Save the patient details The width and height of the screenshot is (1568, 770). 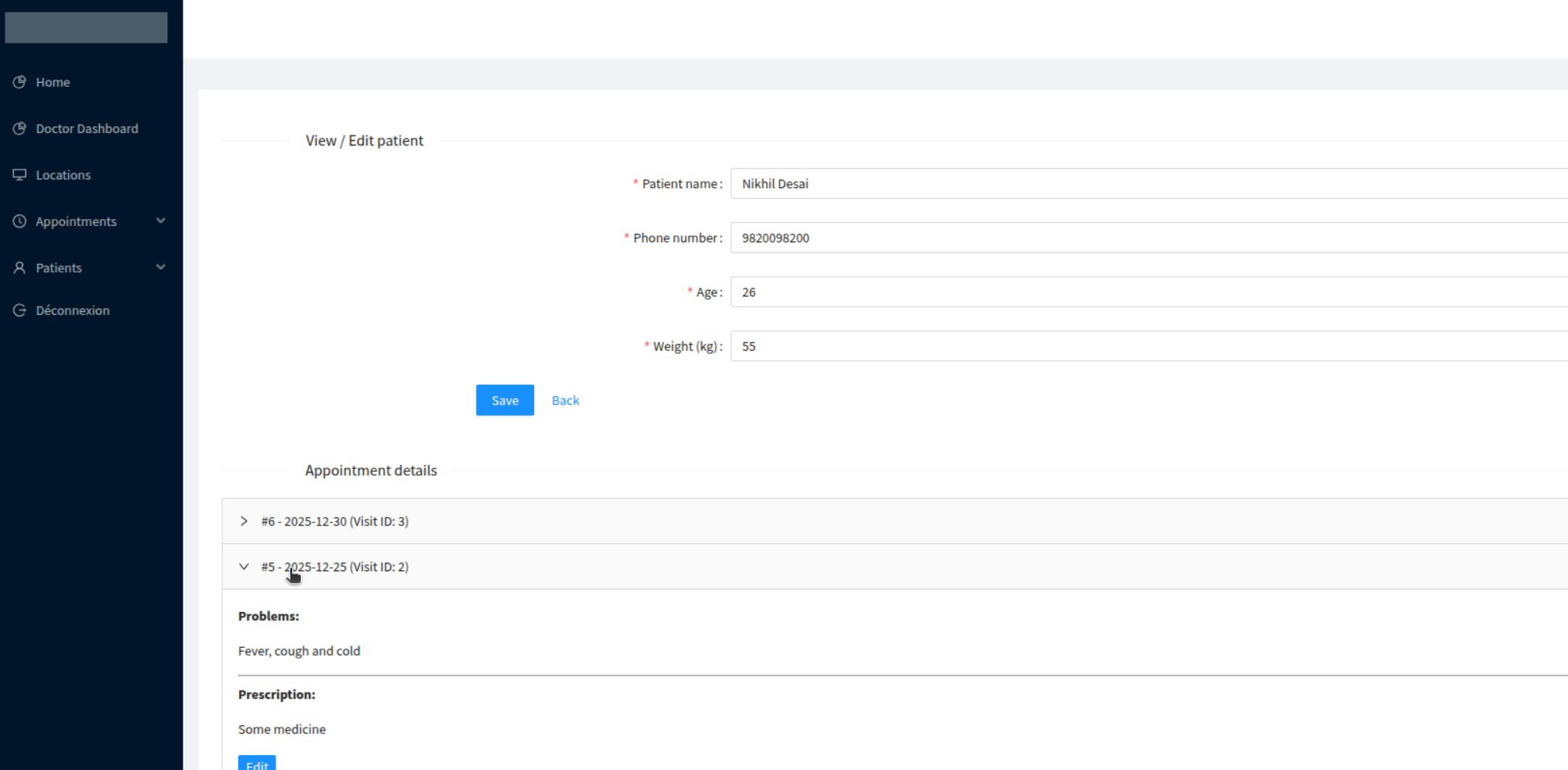pyautogui.click(x=505, y=400)
